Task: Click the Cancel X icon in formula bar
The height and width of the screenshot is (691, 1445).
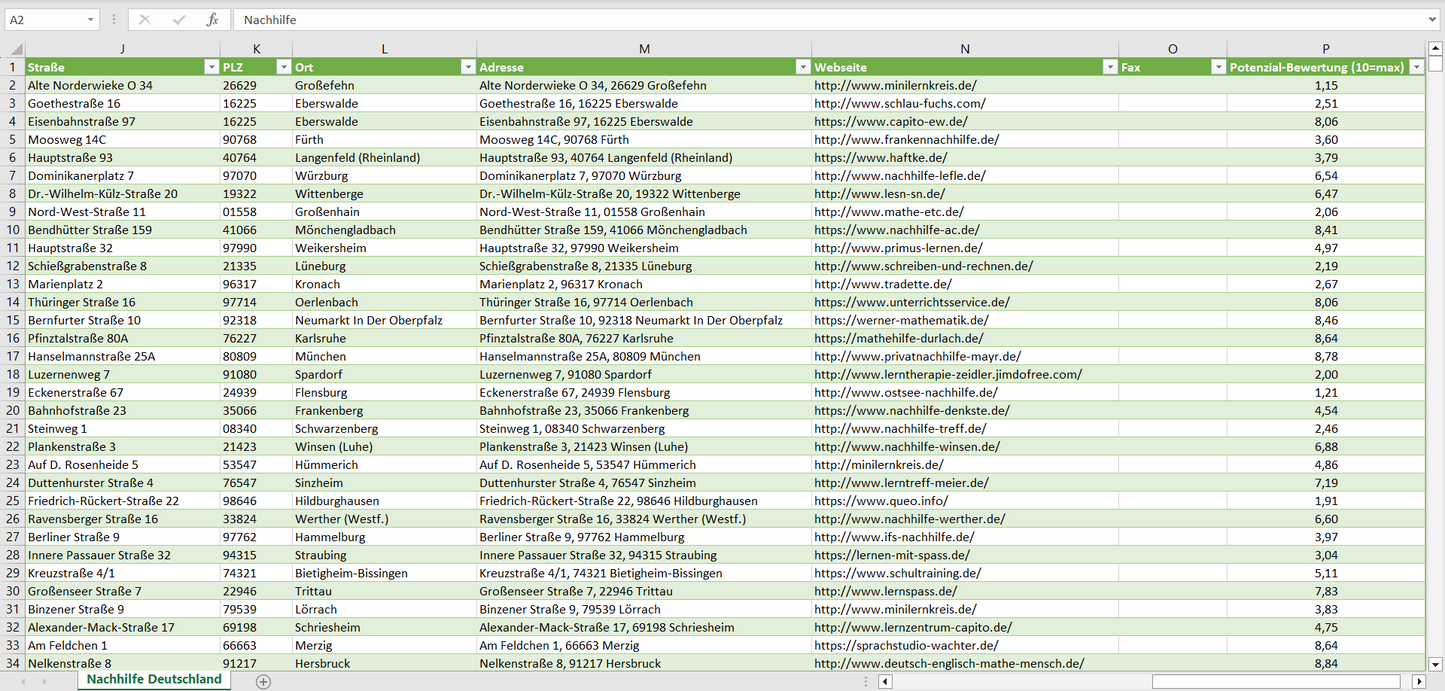Action: point(145,20)
